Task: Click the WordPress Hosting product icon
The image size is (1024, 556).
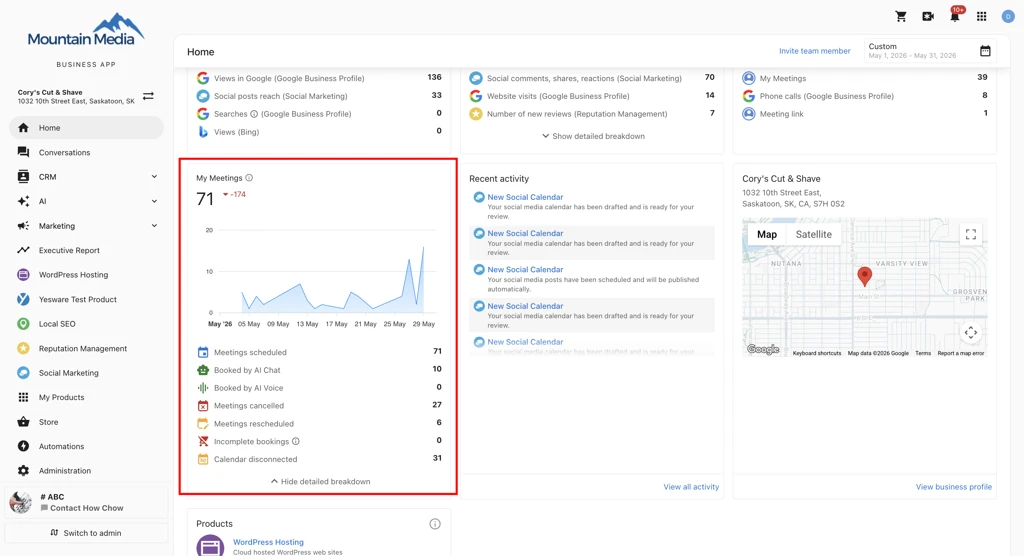Action: (210, 546)
